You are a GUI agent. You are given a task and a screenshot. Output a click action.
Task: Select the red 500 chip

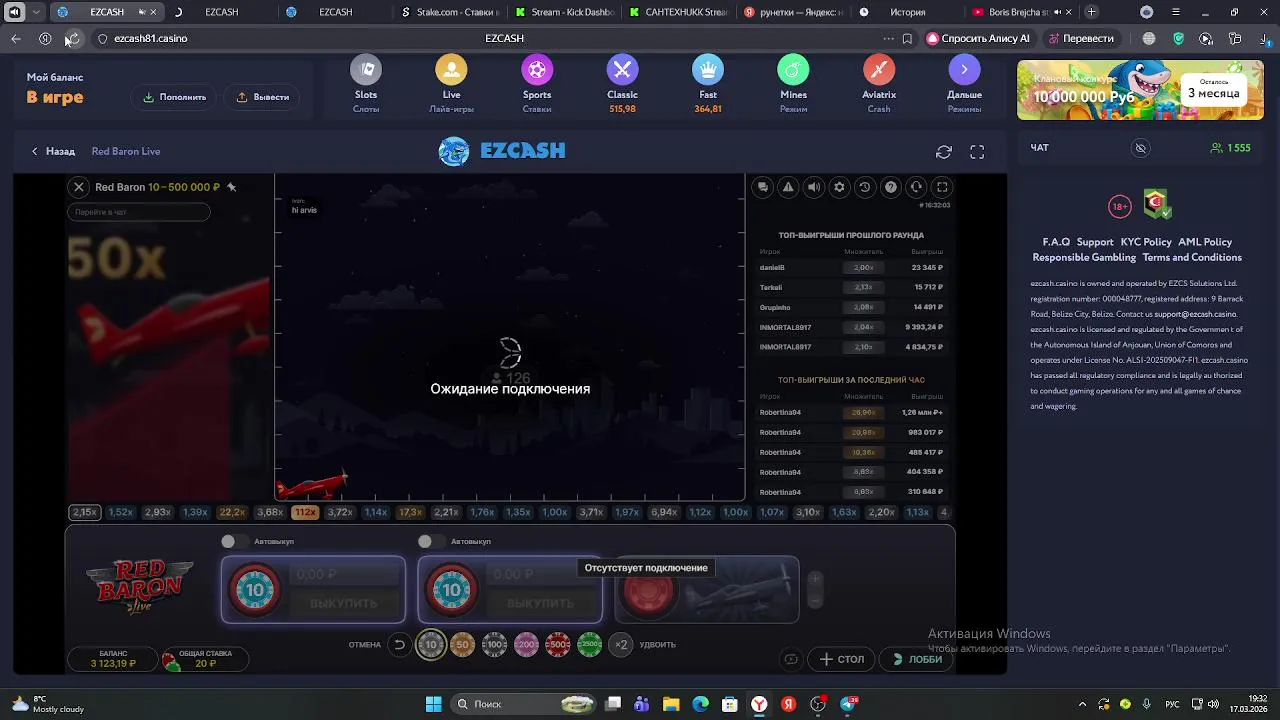pyautogui.click(x=558, y=645)
